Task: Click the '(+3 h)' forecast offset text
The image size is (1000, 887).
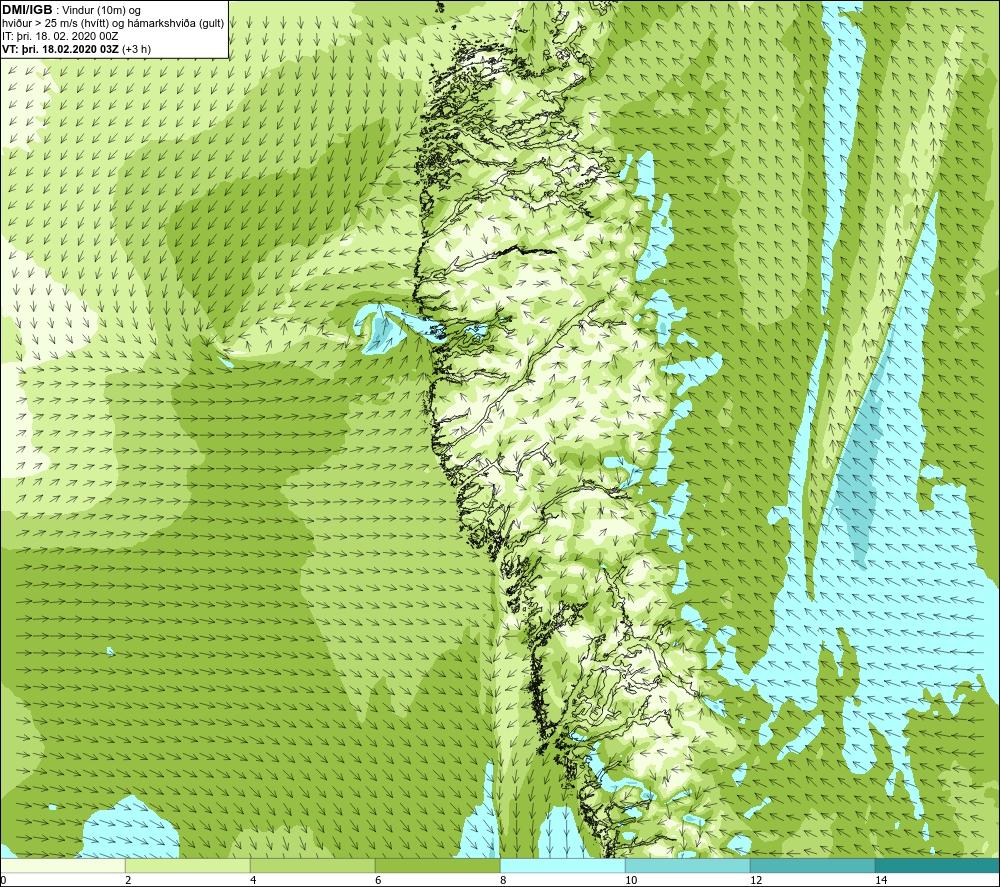Action: click(x=136, y=49)
